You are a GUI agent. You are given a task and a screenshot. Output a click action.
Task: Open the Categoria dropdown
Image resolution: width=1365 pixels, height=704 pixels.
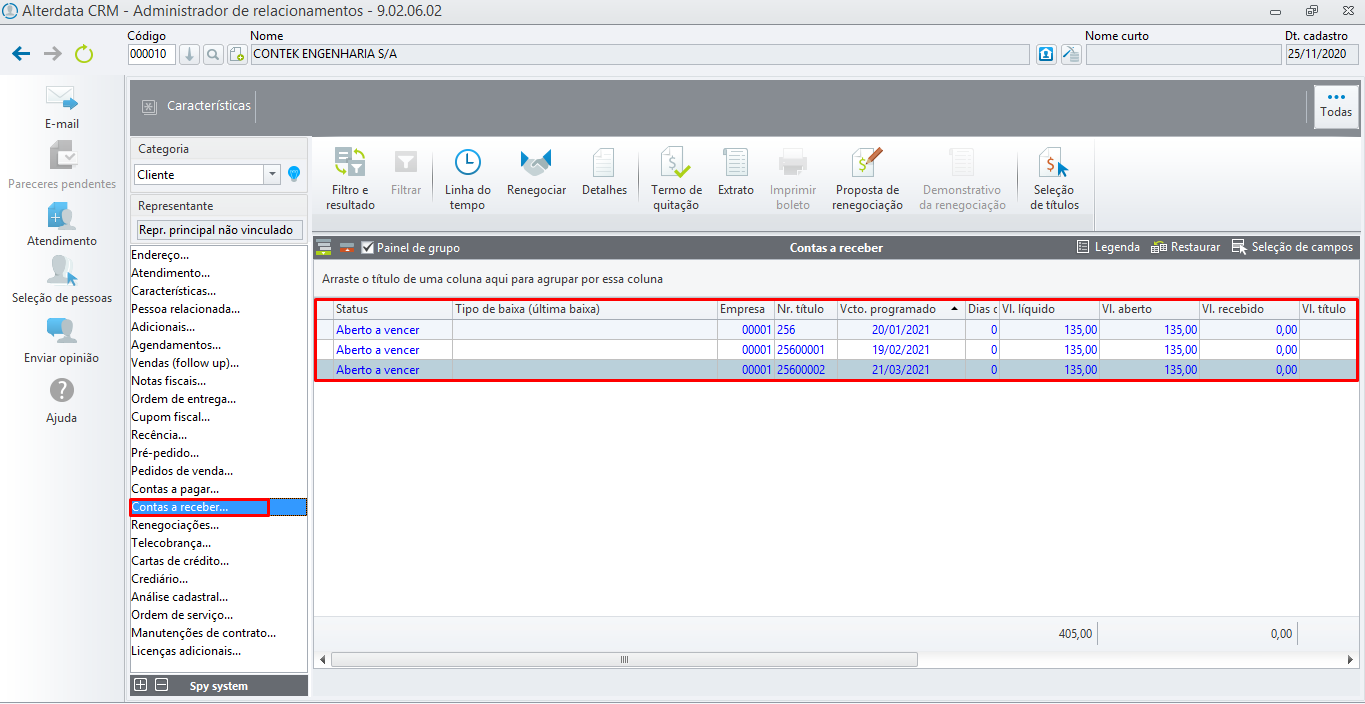[272, 174]
